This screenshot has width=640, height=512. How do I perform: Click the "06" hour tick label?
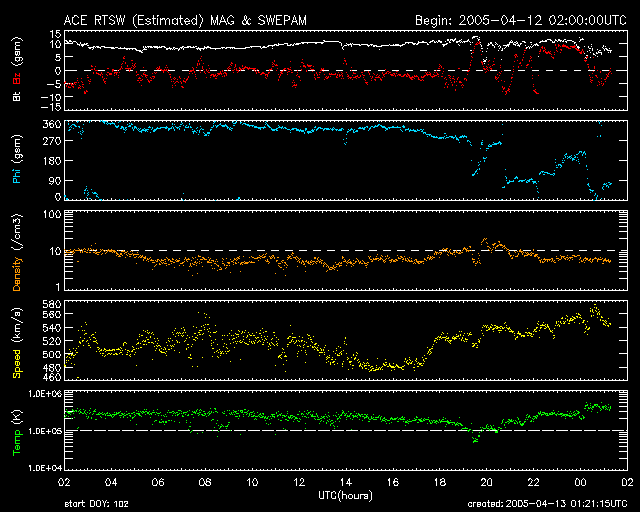[158, 482]
